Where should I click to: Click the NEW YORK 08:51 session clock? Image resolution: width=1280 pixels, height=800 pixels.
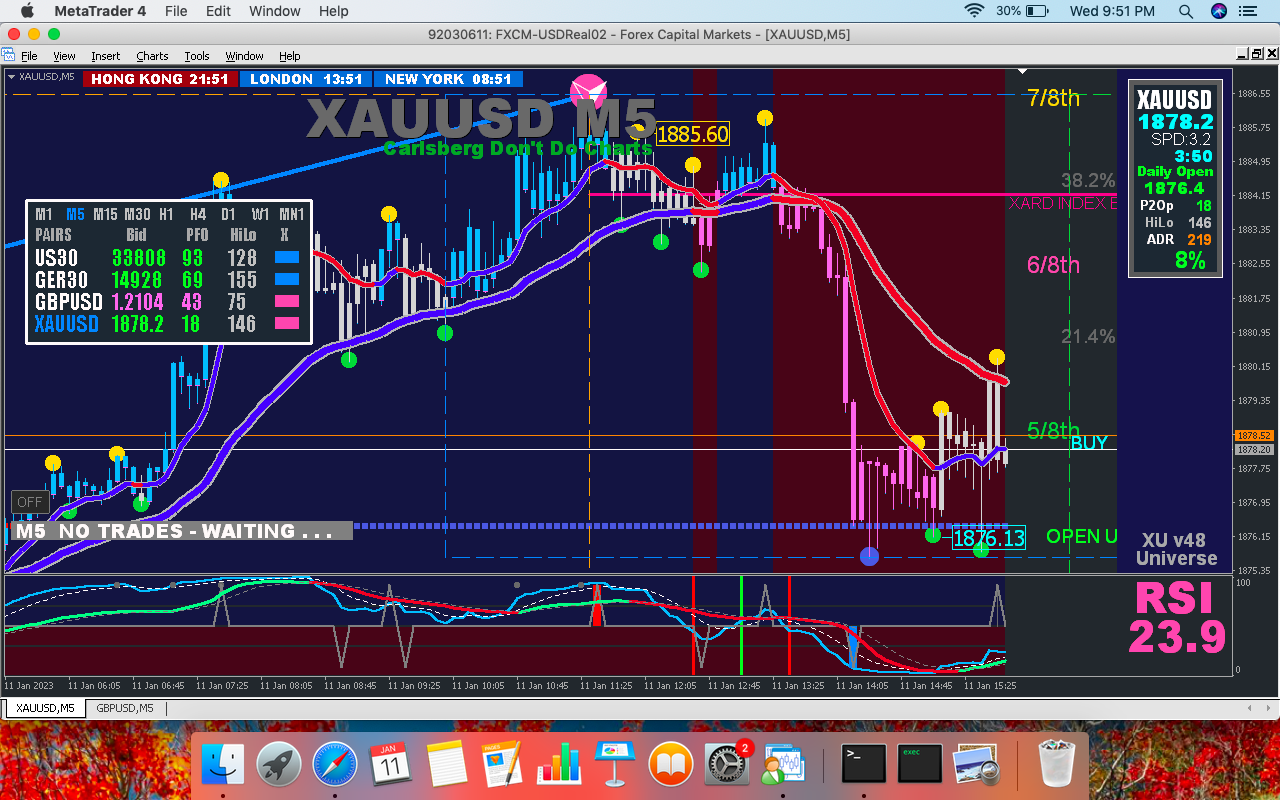point(448,79)
